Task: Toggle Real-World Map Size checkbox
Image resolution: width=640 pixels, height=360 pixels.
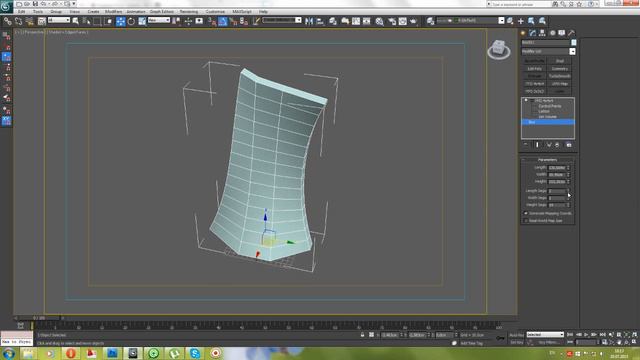Action: (x=526, y=221)
